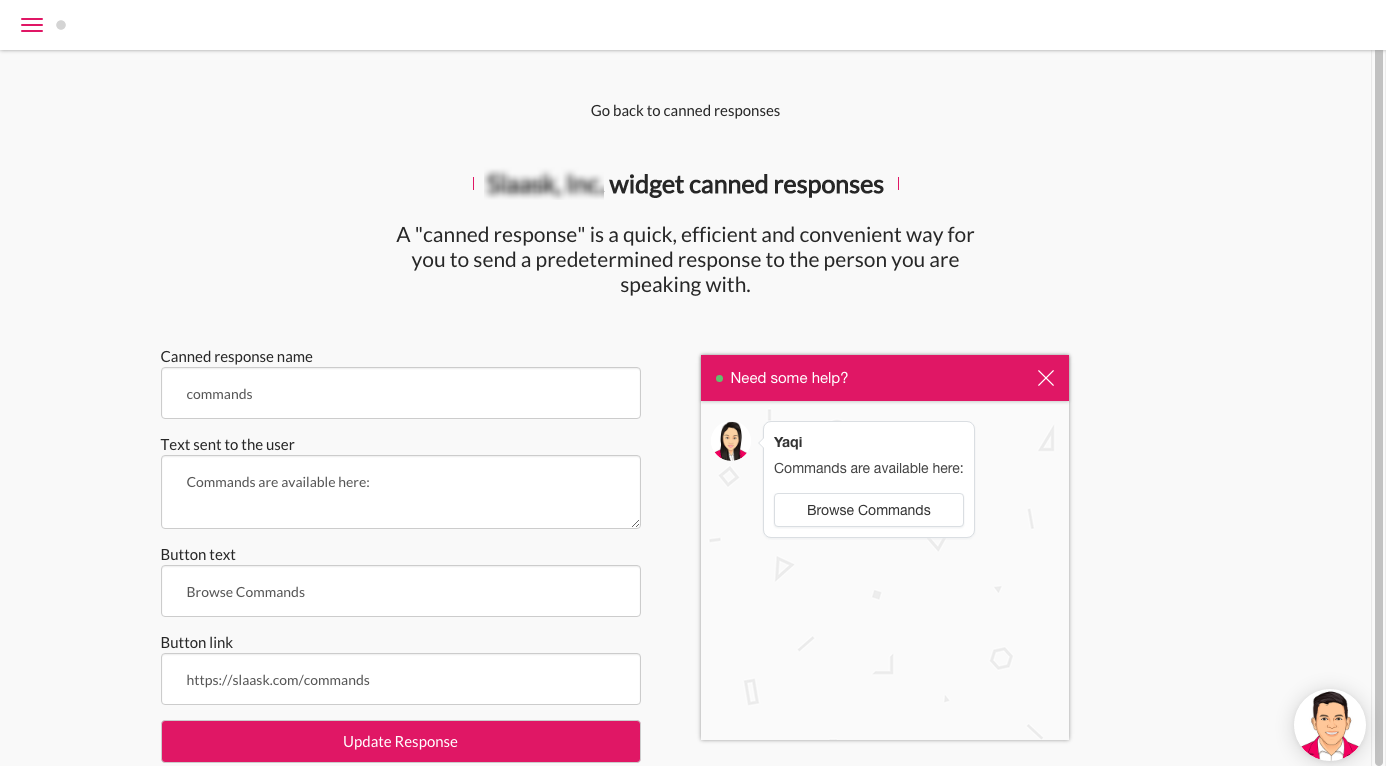Click the Need some help? widget header
Image resolution: width=1386 pixels, height=766 pixels.
(x=885, y=378)
